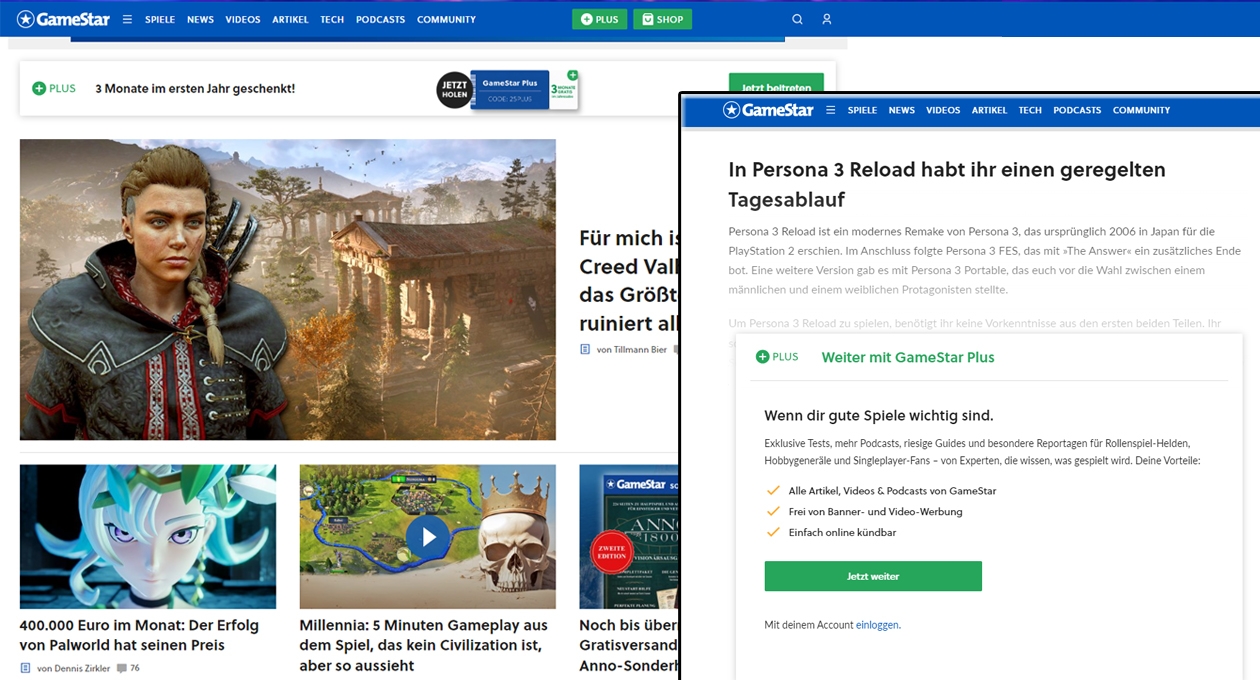This screenshot has height=680, width=1260.
Task: Open 'Millennia: 5 Minuten Gameplay' headline
Action: [424, 645]
